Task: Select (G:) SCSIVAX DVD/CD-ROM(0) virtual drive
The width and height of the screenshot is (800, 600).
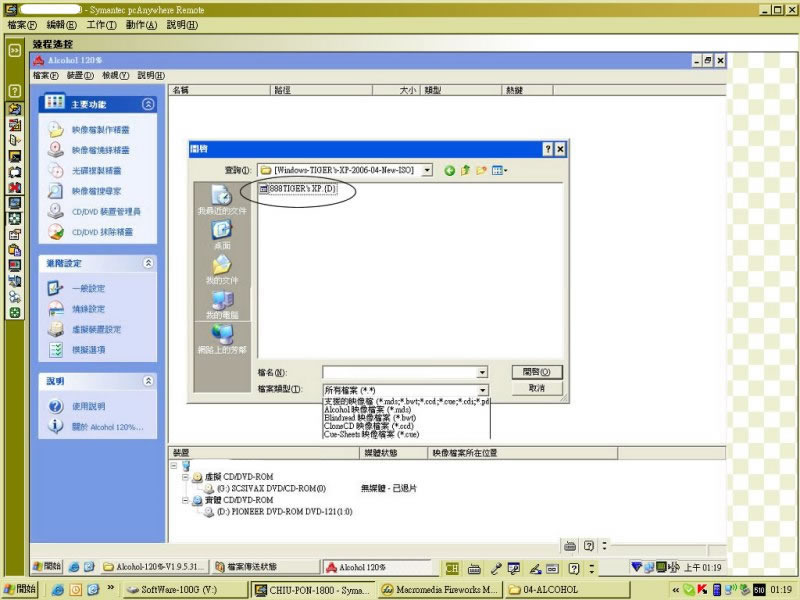Action: point(266,489)
